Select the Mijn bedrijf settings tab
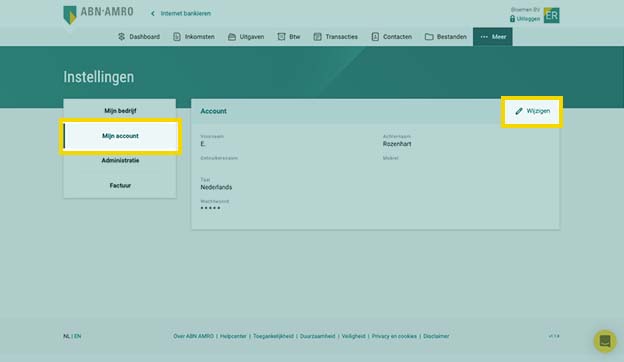Image resolution: width=624 pixels, height=362 pixels. 120,111
